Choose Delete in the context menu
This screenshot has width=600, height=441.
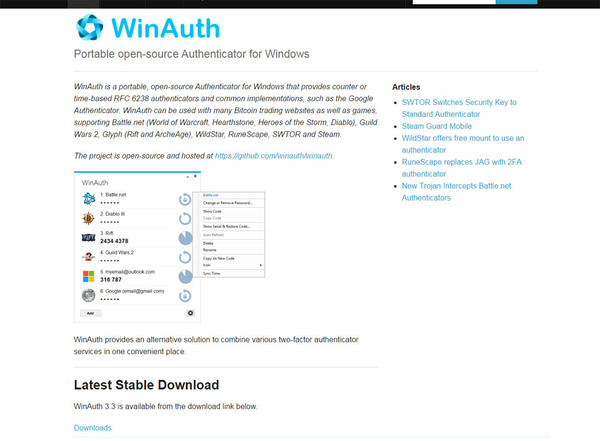(208, 243)
